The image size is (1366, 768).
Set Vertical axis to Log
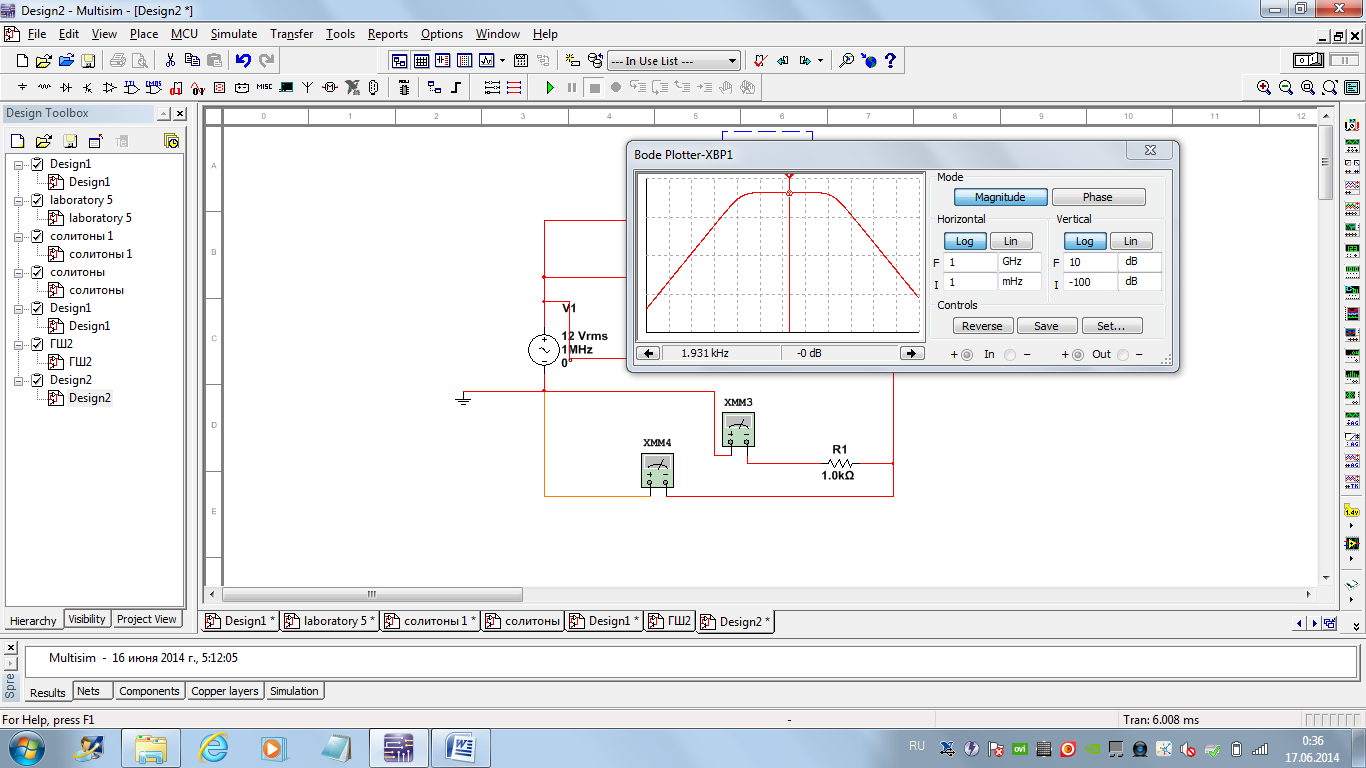point(1085,241)
